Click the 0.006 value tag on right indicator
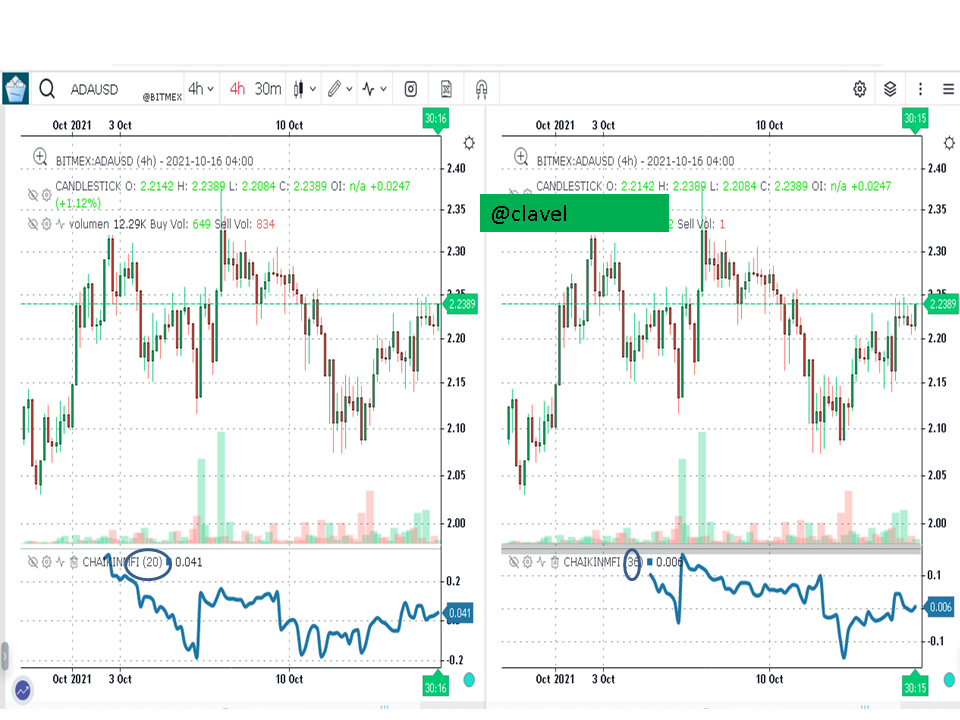This screenshot has height=720, width=960. click(x=940, y=607)
